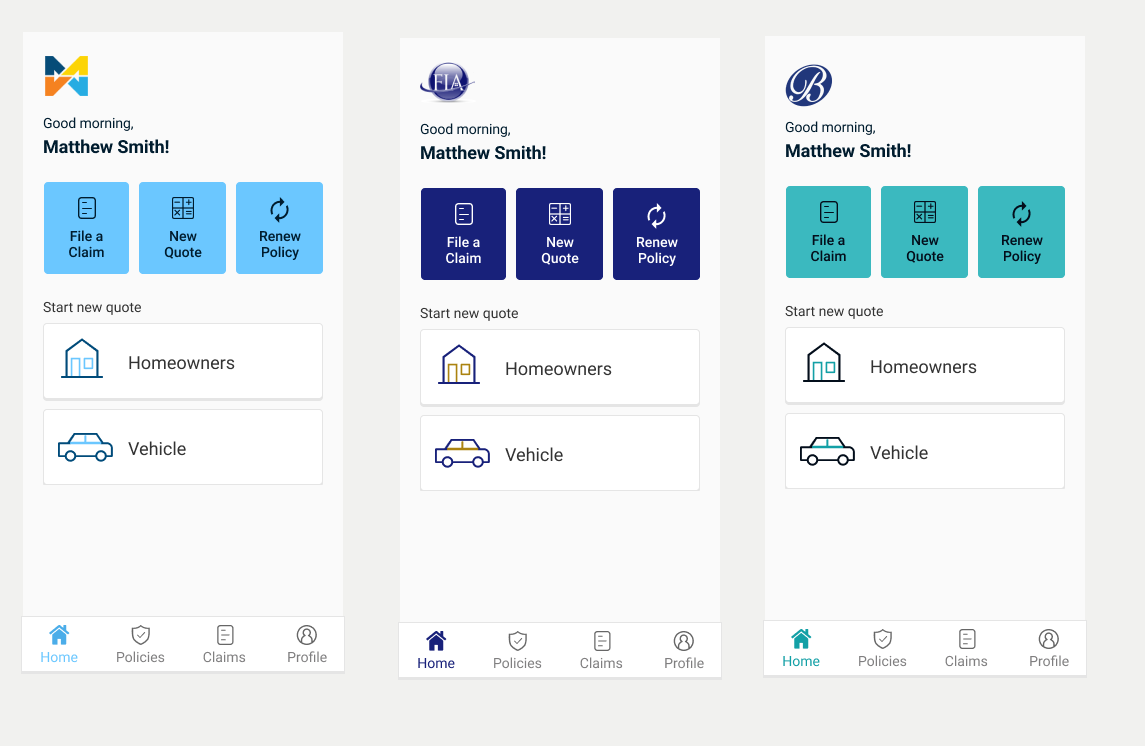This screenshot has width=1145, height=746.
Task: Click 'Matthew Smith!' name in left mockup
Action: pos(106,147)
